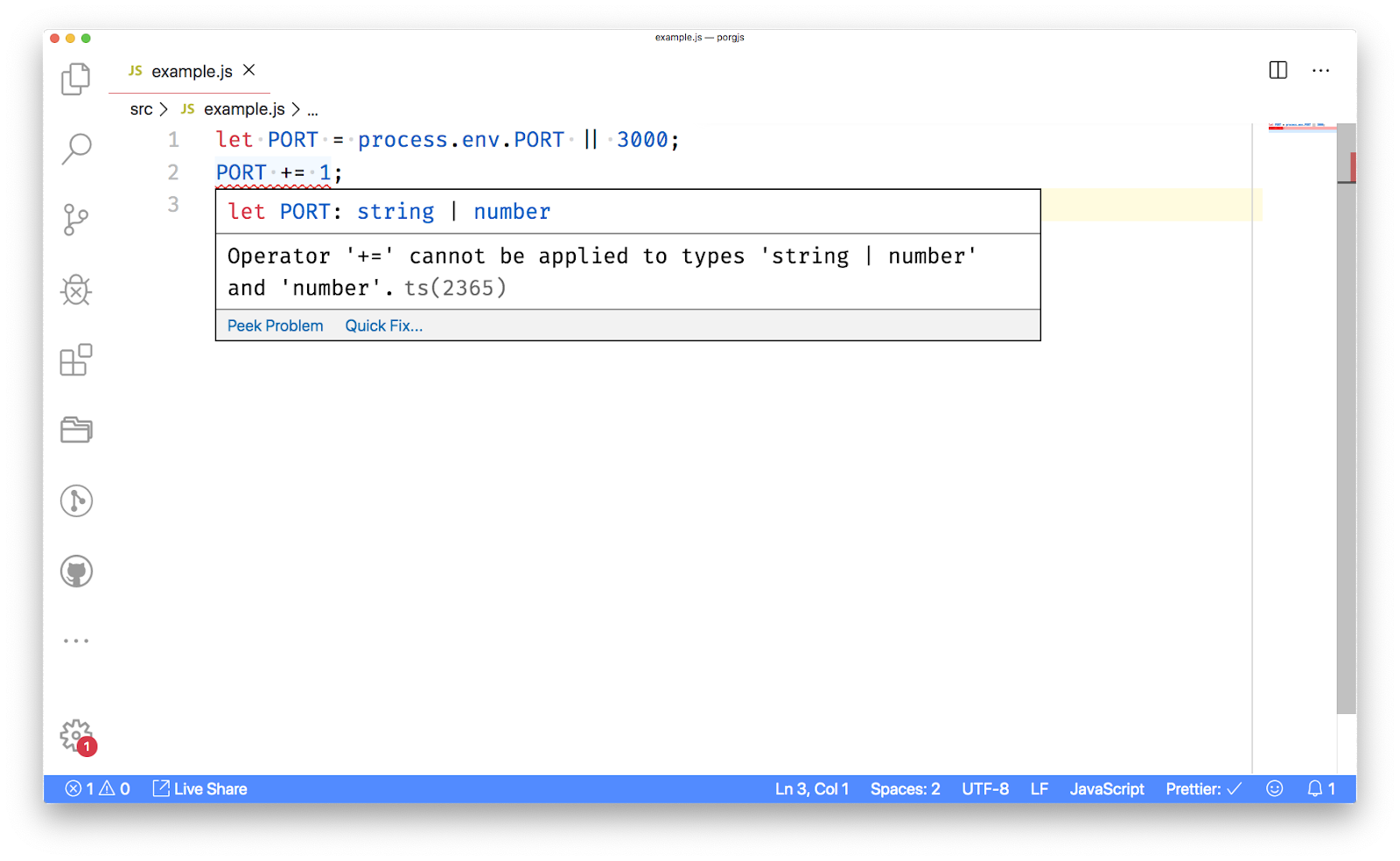Open Problems via errors and warnings status item
Viewport: 1400px width, 861px height.
(x=98, y=788)
